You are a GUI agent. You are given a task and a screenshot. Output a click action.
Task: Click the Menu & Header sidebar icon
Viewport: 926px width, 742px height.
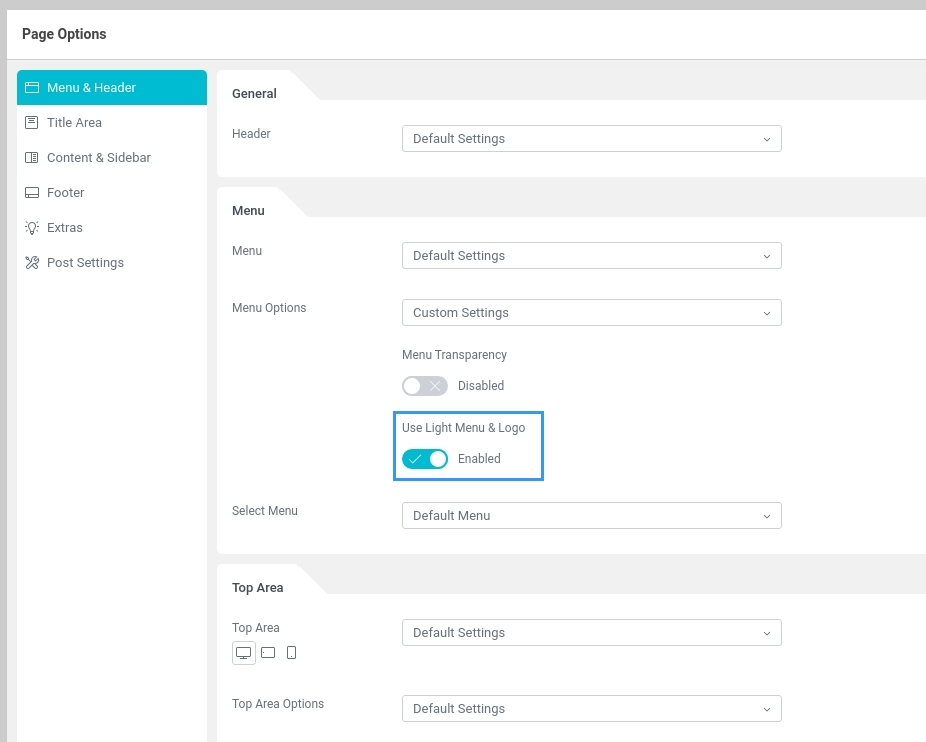point(32,88)
